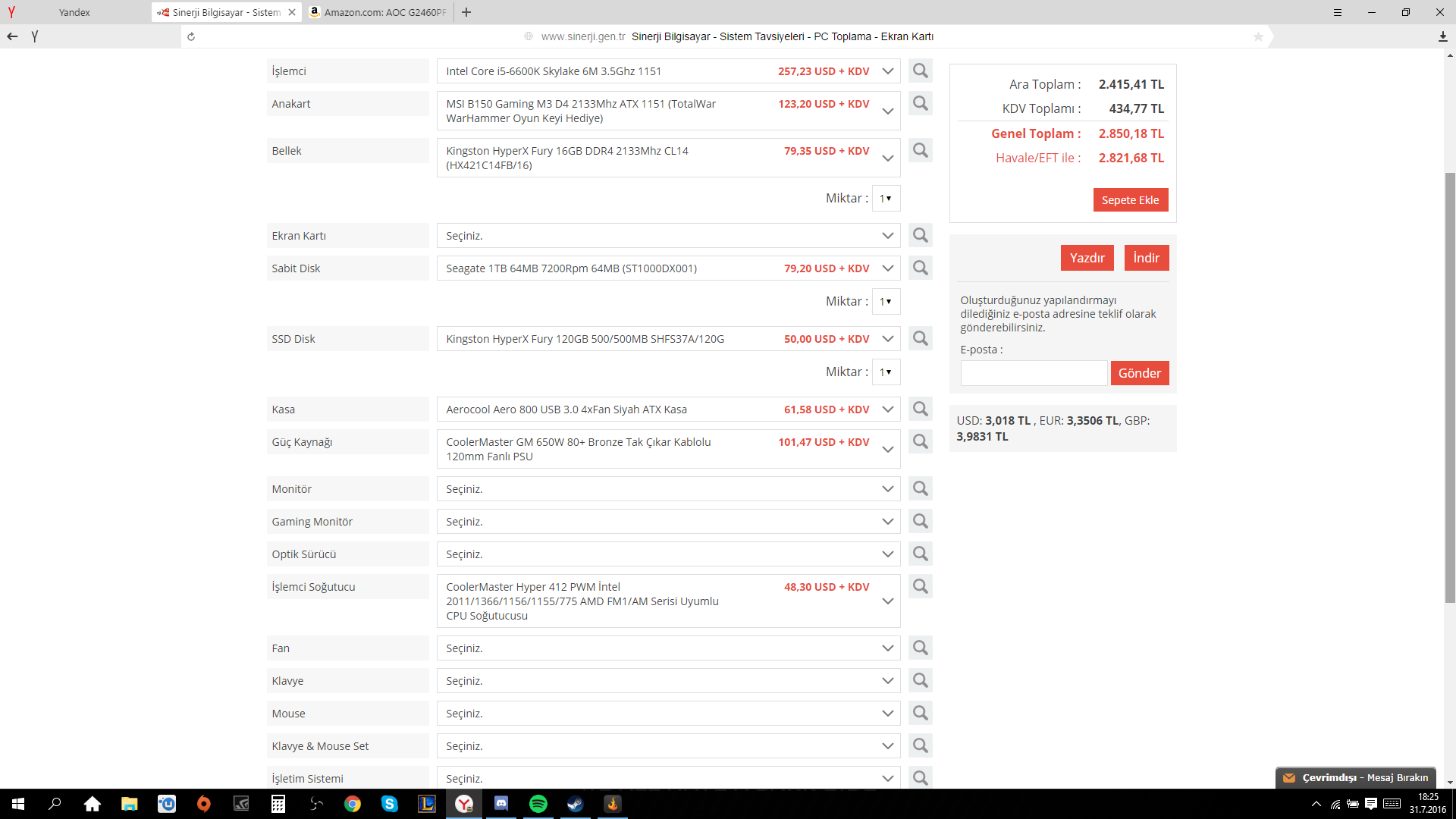Click the page vertical scrollbar thumb

coord(1450,387)
